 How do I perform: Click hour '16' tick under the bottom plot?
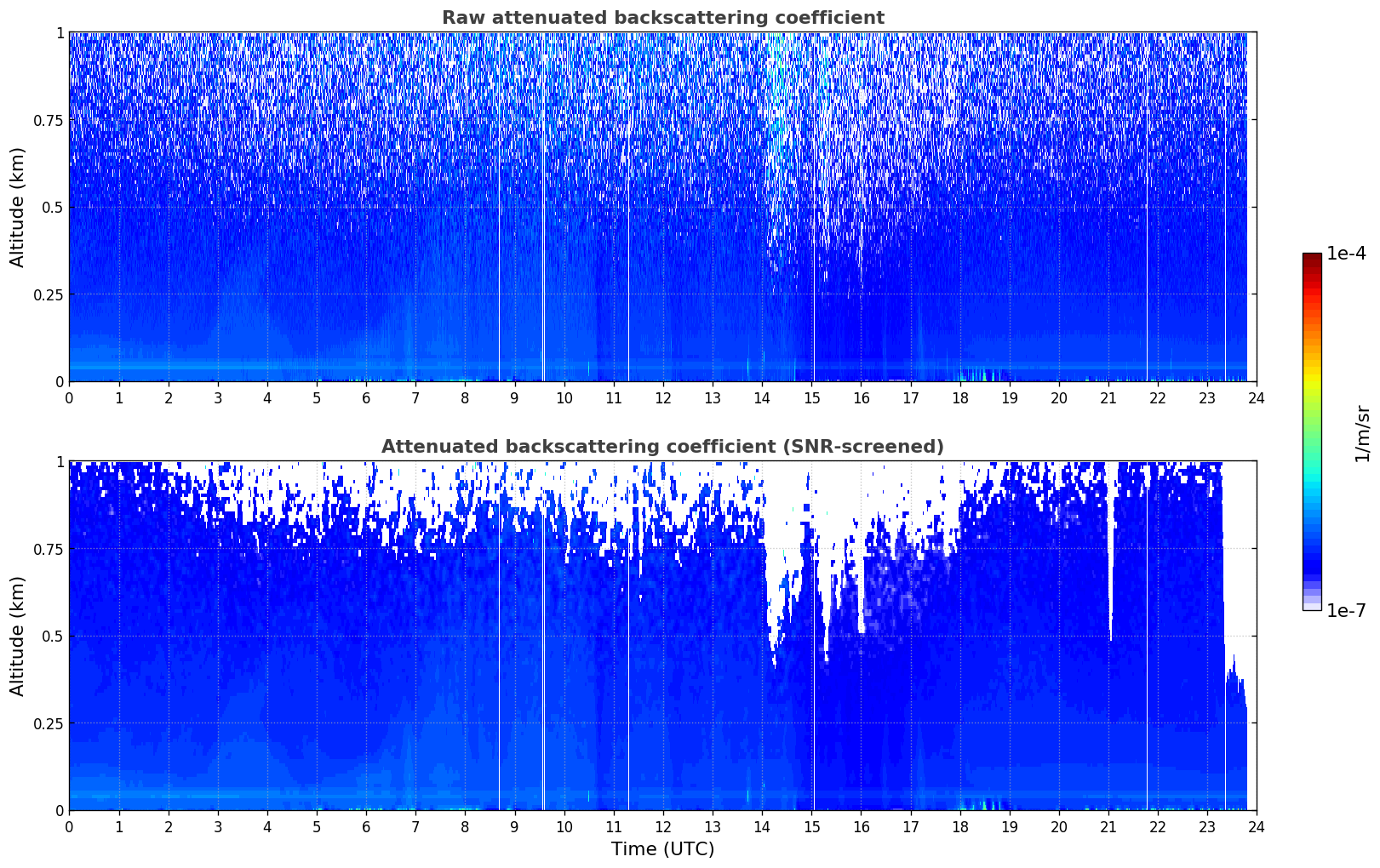coord(861,826)
